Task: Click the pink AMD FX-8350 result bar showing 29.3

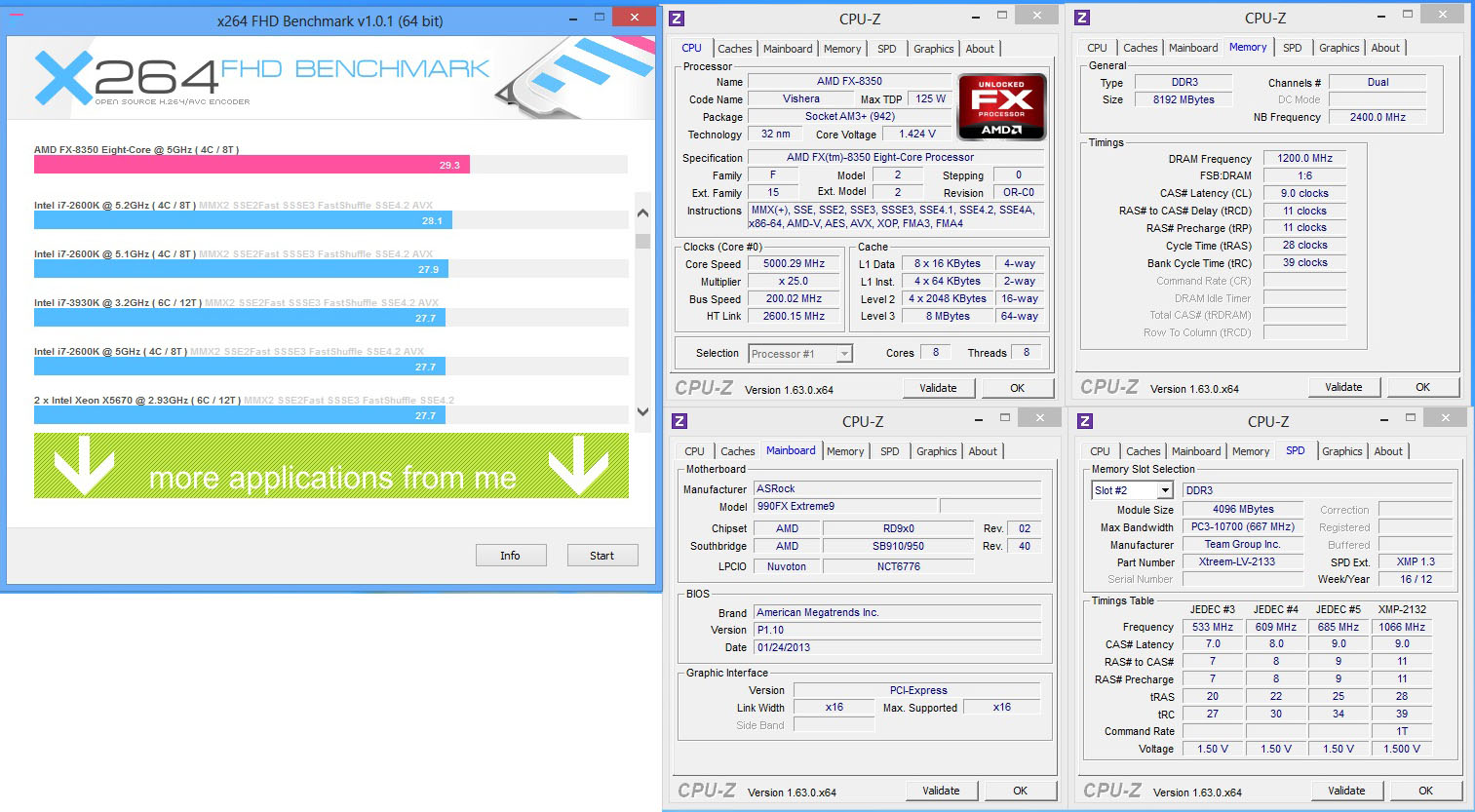Action: coord(252,165)
